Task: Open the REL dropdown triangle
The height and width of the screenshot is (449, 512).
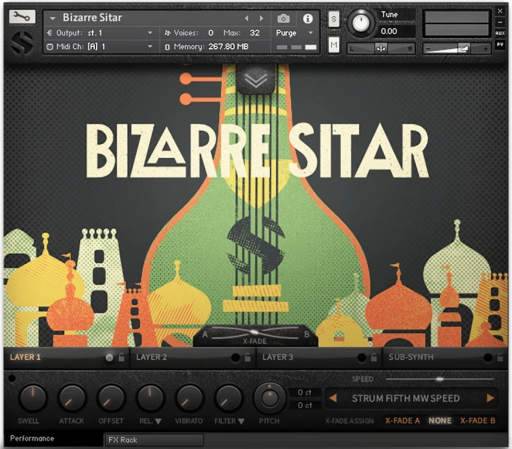Action: point(158,421)
